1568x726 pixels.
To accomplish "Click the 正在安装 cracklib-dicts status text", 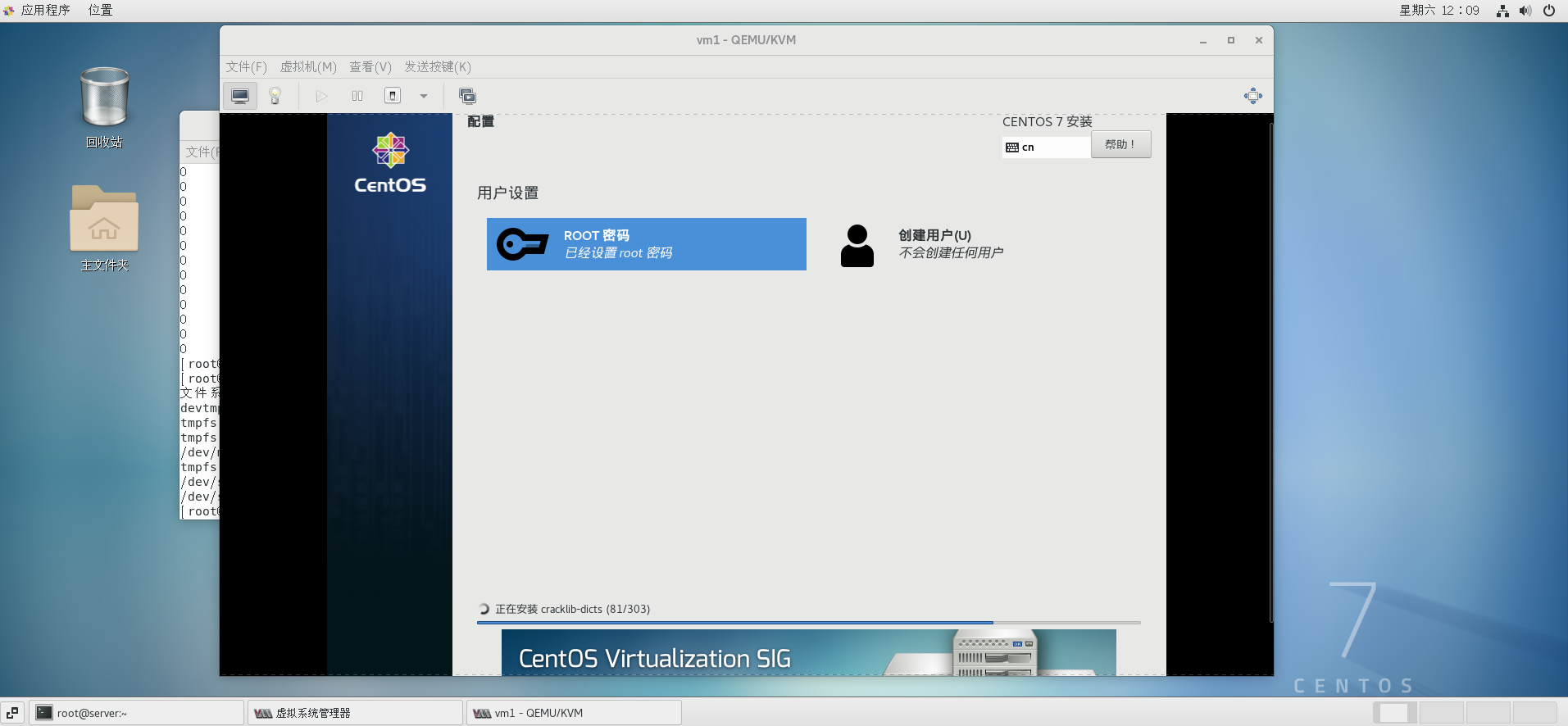I will [572, 609].
